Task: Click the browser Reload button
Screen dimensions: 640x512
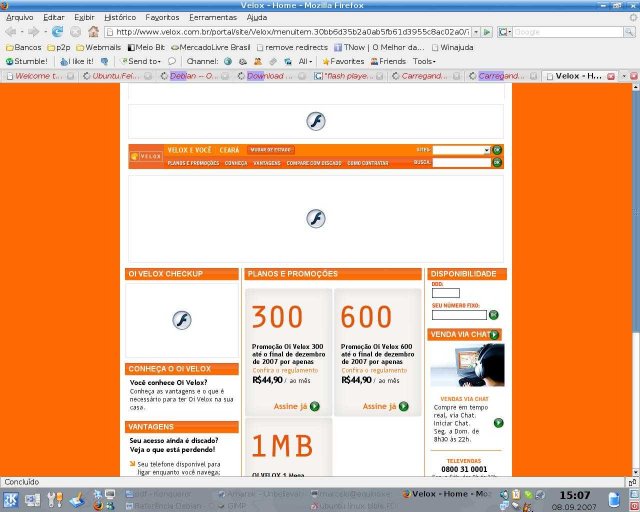Action: [x=58, y=32]
